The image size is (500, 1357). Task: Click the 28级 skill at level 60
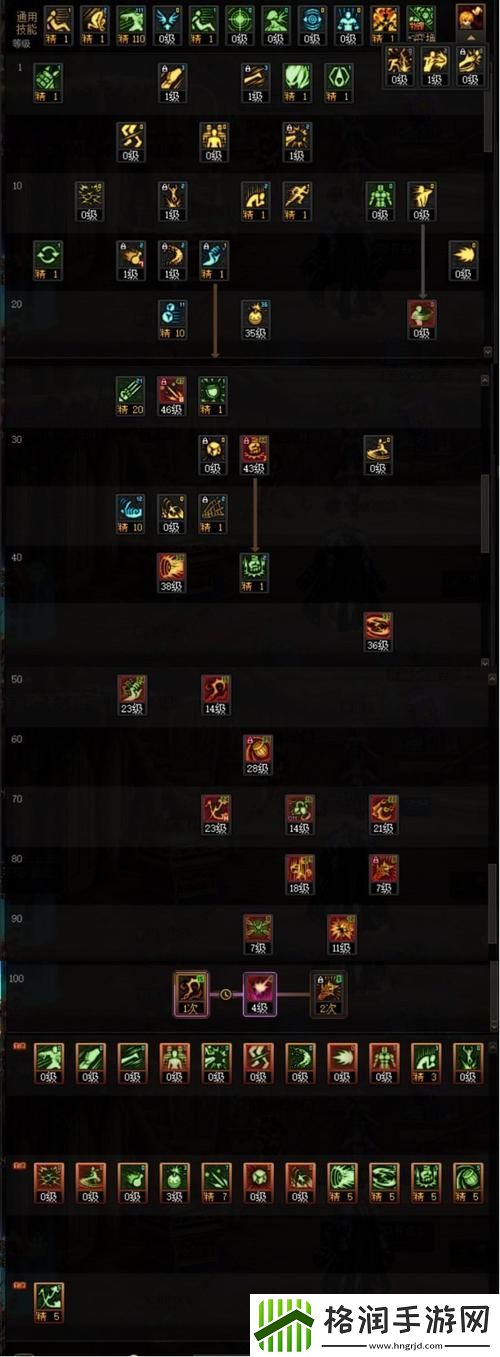pyautogui.click(x=257, y=754)
